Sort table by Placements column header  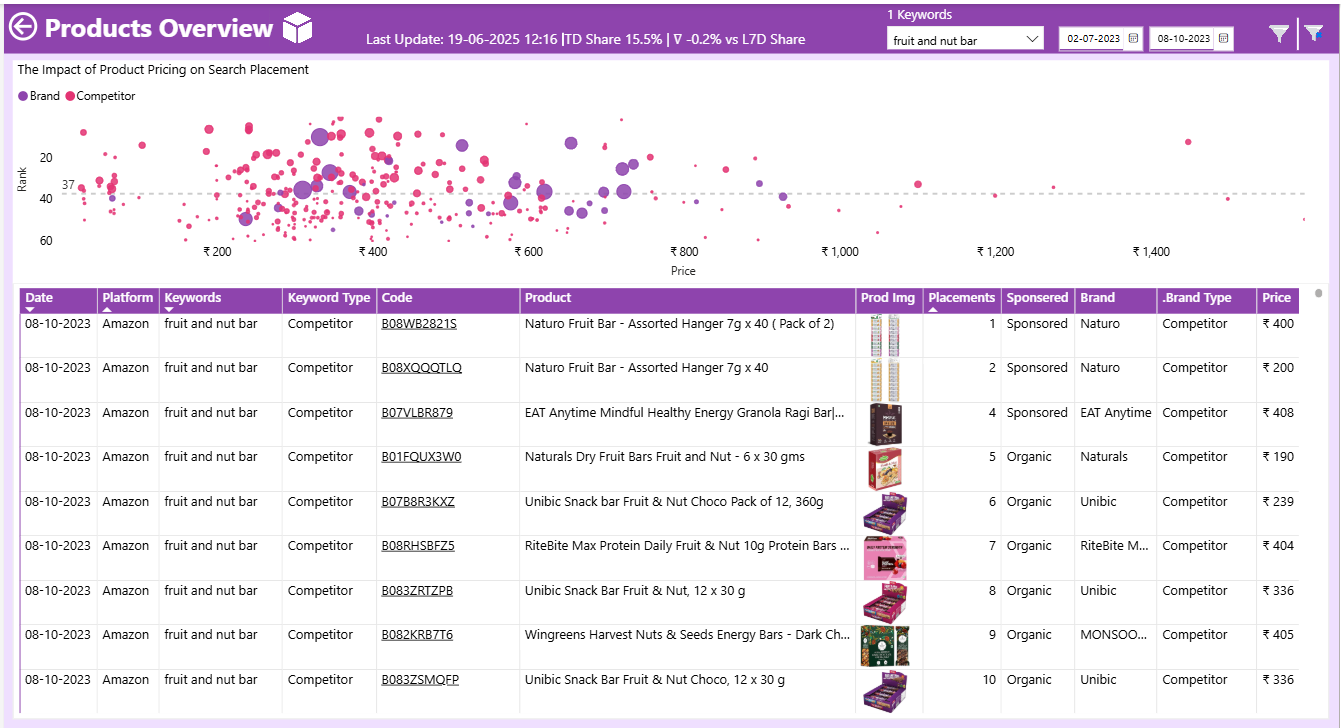pos(961,298)
